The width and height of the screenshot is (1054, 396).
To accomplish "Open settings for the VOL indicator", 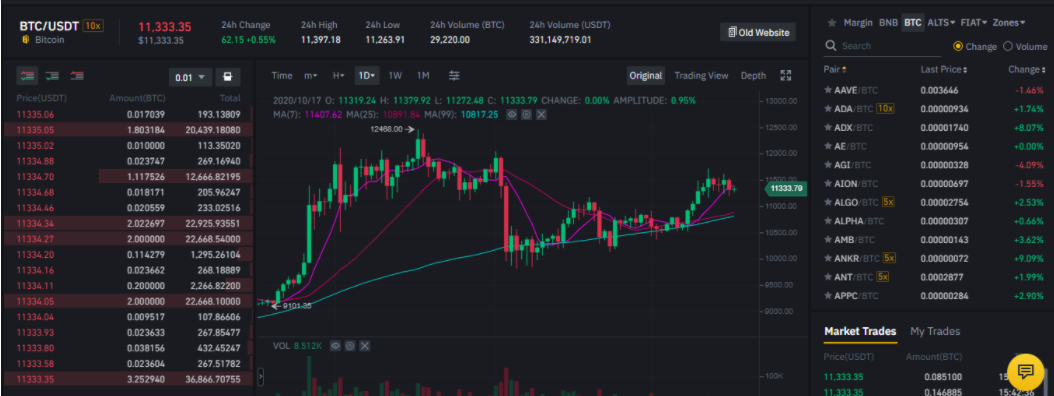I will (x=350, y=346).
